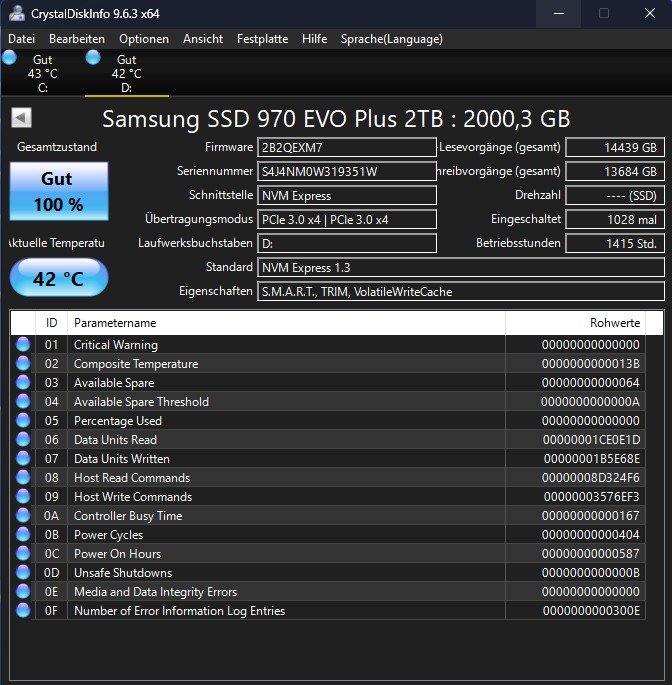
Task: Open the Bearbeiten menu
Action: click(x=77, y=39)
